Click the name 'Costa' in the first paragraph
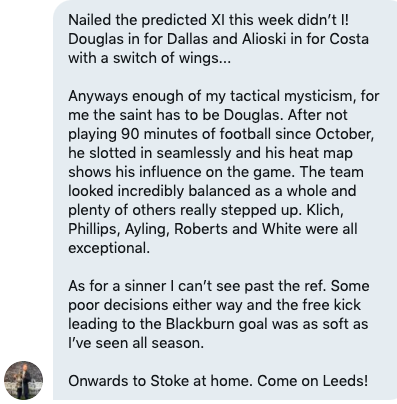Image resolution: width=397 pixels, height=404 pixels. (349, 39)
